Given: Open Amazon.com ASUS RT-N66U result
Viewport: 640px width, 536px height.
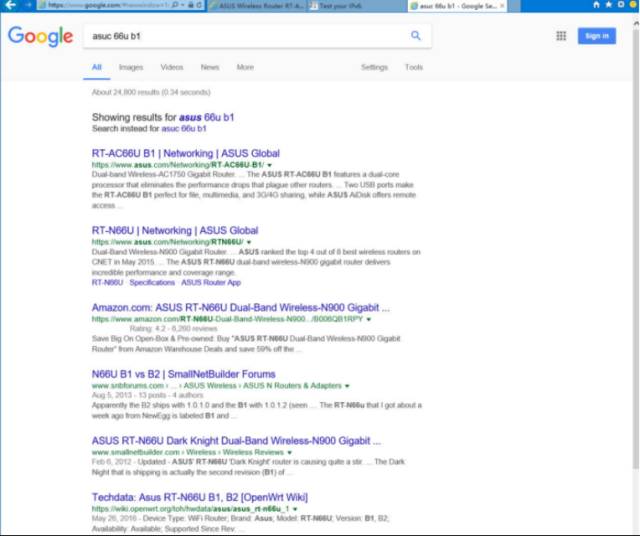Looking at the screenshot, I should tap(240, 307).
